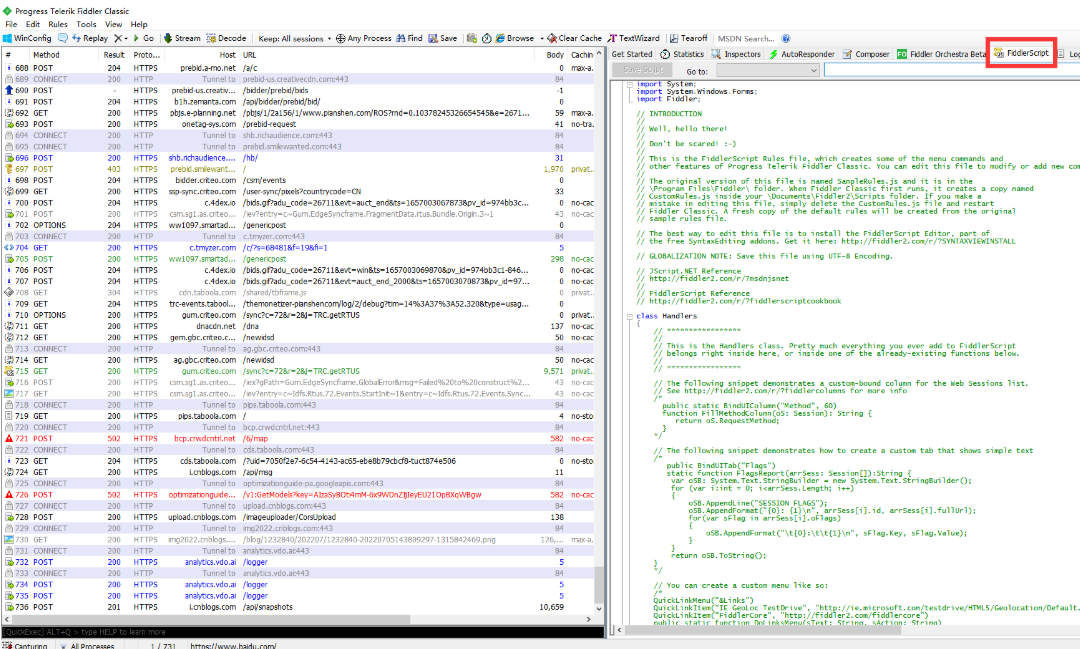
Task: Click the camera screenshot icon
Action: click(472, 39)
